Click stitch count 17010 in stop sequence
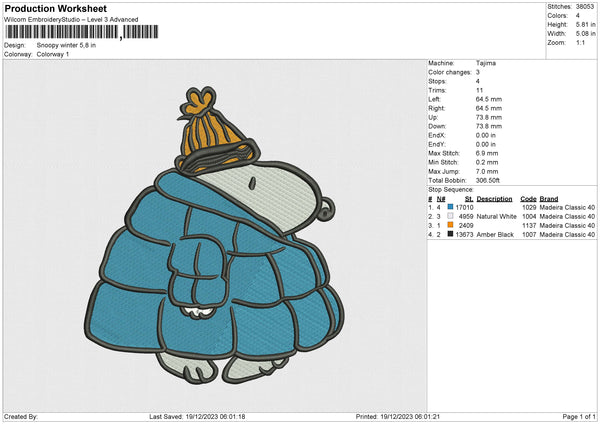The height and width of the screenshot is (424, 600). (x=465, y=207)
